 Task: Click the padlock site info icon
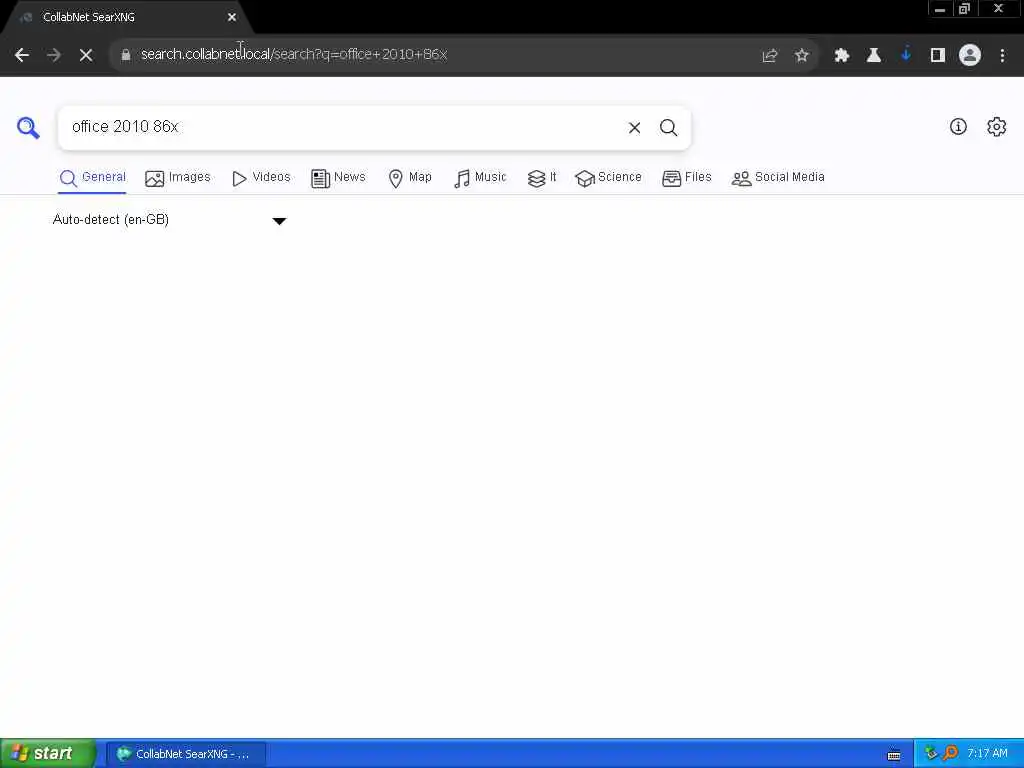(x=126, y=55)
